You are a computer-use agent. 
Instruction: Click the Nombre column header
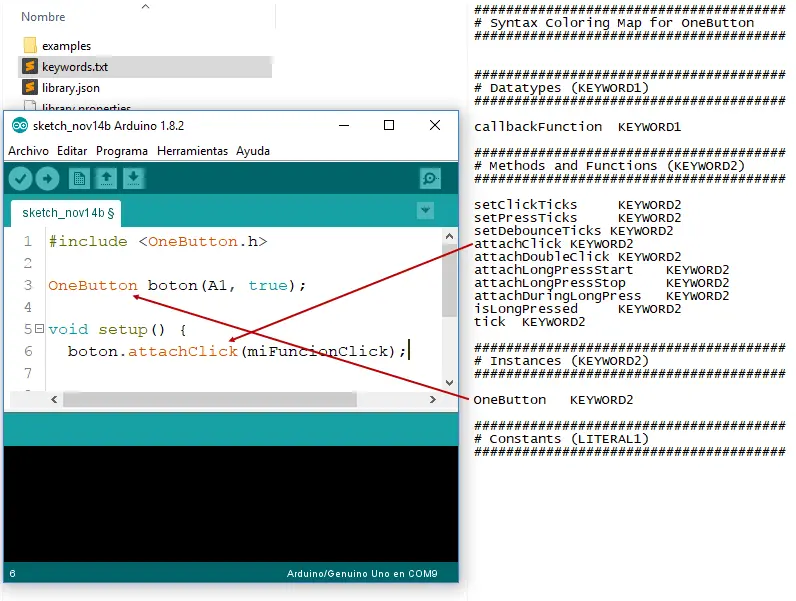coord(43,17)
